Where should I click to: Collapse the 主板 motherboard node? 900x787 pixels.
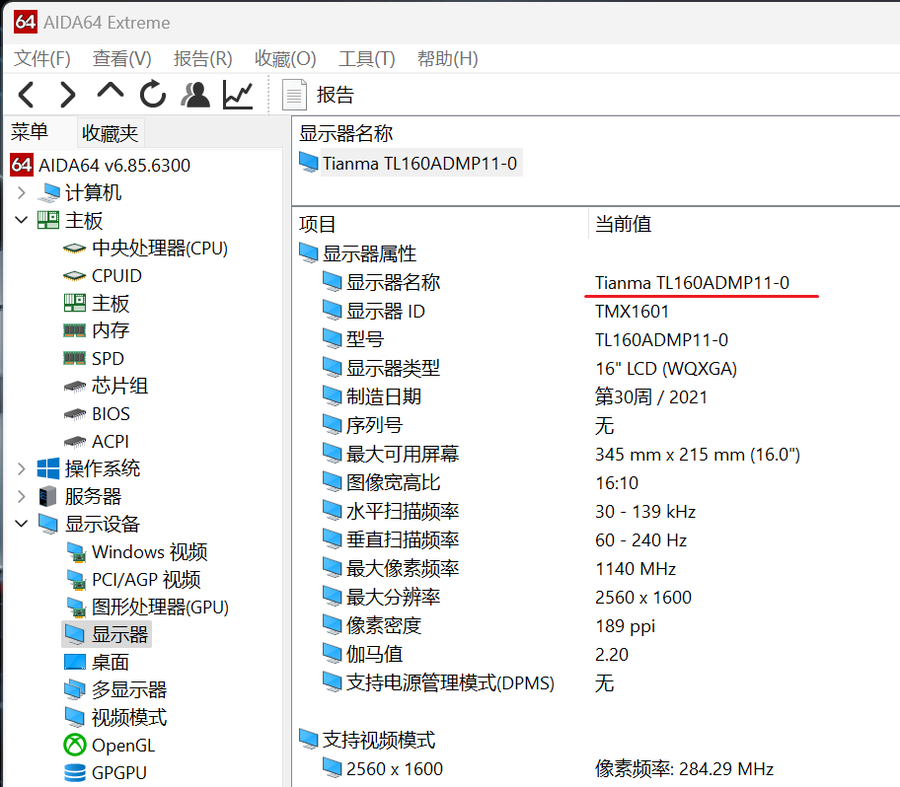[21, 220]
